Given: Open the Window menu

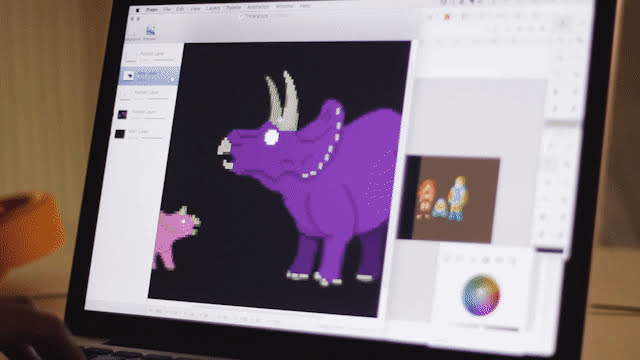Looking at the screenshot, I should (284, 7).
